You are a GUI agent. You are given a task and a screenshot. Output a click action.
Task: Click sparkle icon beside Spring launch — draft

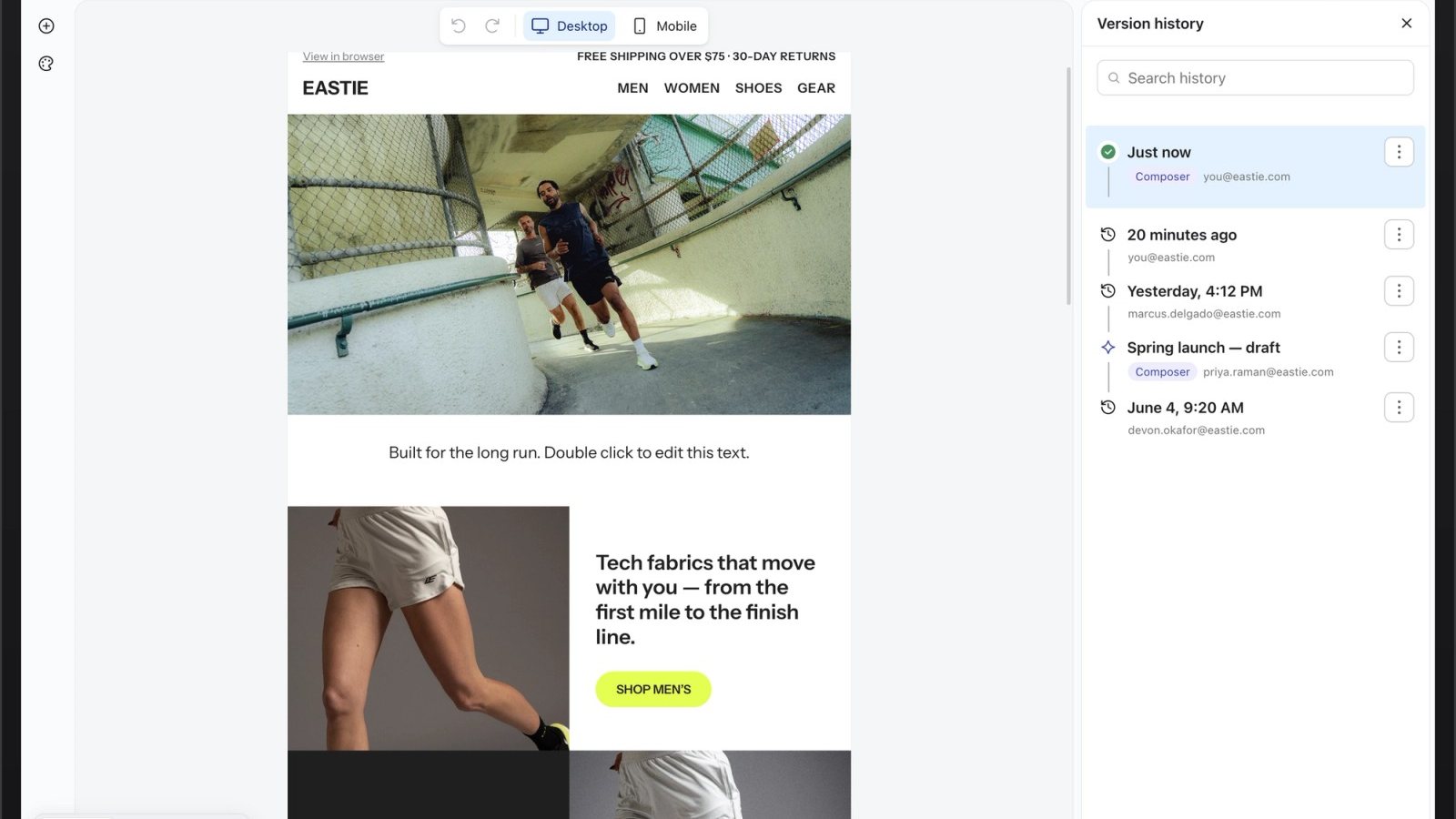[x=1108, y=348]
